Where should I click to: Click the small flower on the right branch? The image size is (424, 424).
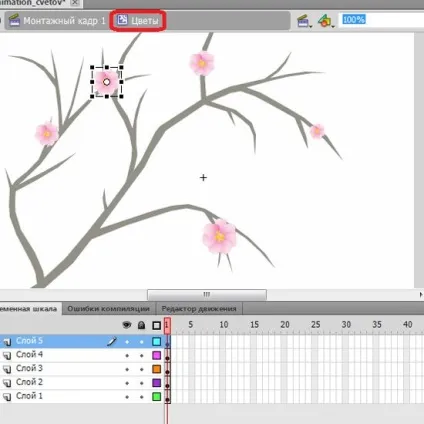(x=317, y=131)
